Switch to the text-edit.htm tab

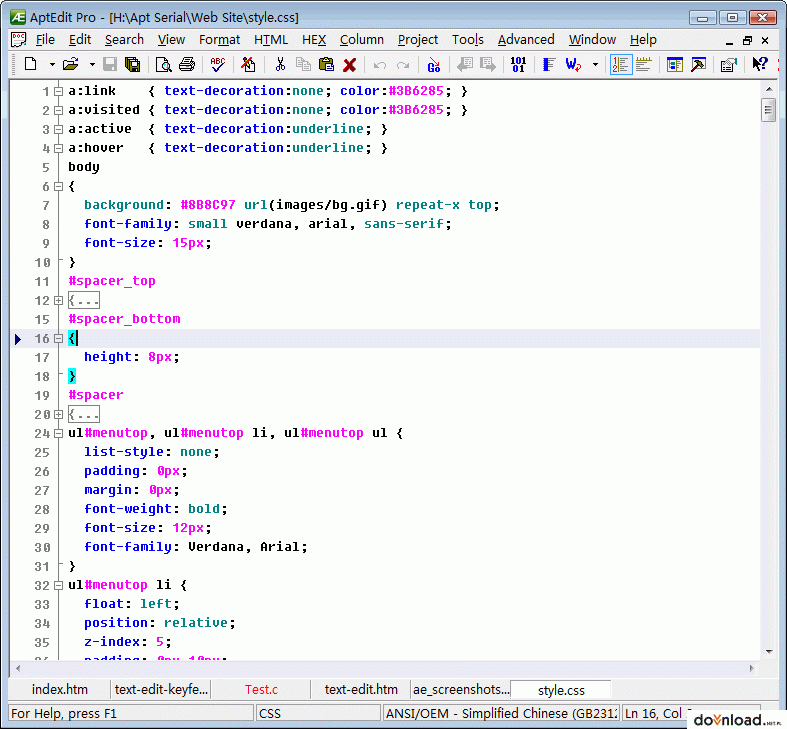pos(361,689)
